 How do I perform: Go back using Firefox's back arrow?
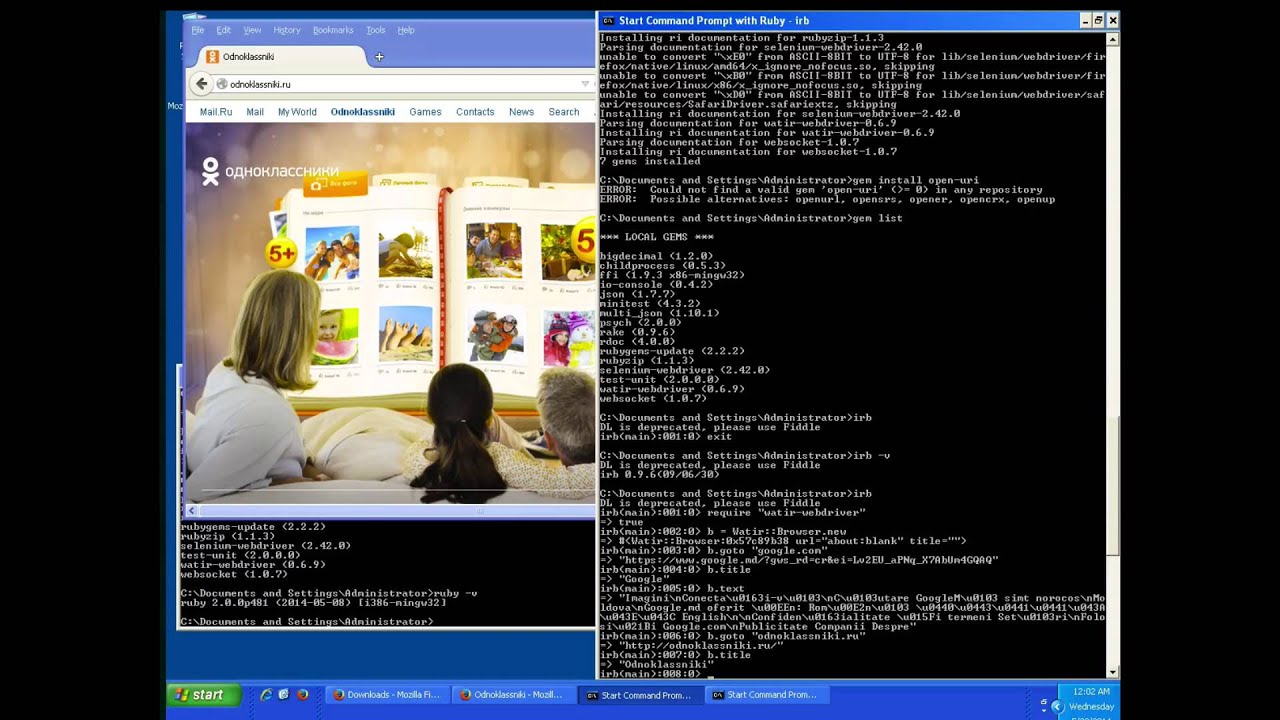(x=202, y=84)
